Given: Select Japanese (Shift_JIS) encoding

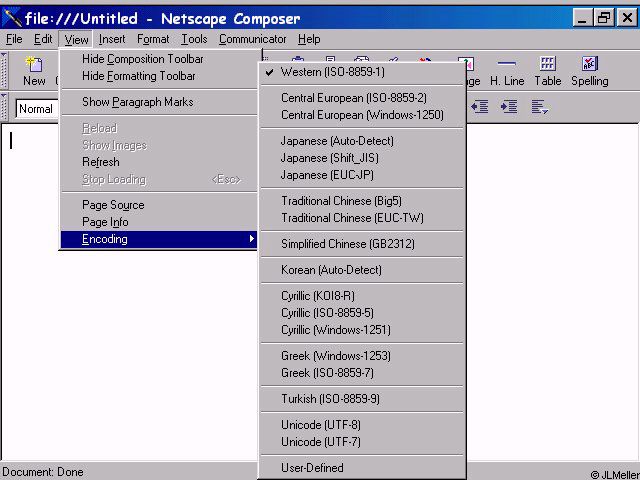Looking at the screenshot, I should [x=362, y=158].
